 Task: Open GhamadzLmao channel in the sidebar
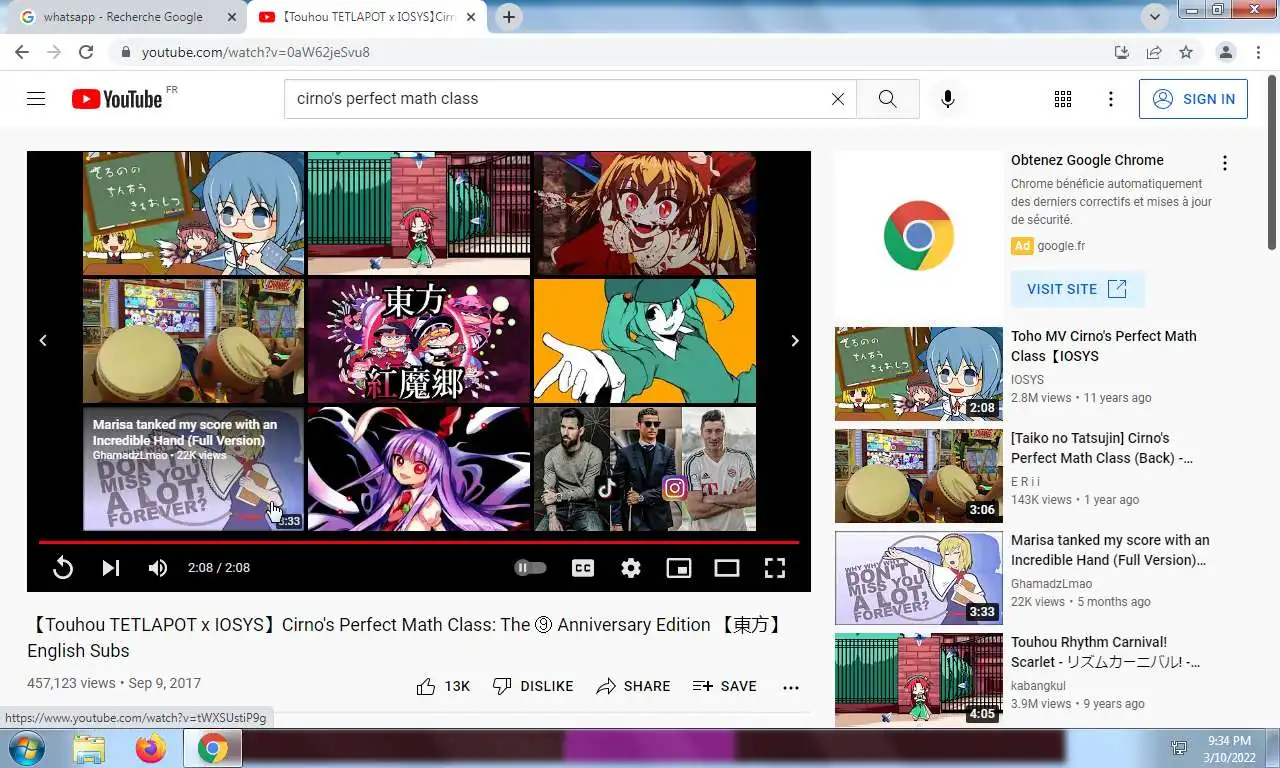coord(1051,584)
